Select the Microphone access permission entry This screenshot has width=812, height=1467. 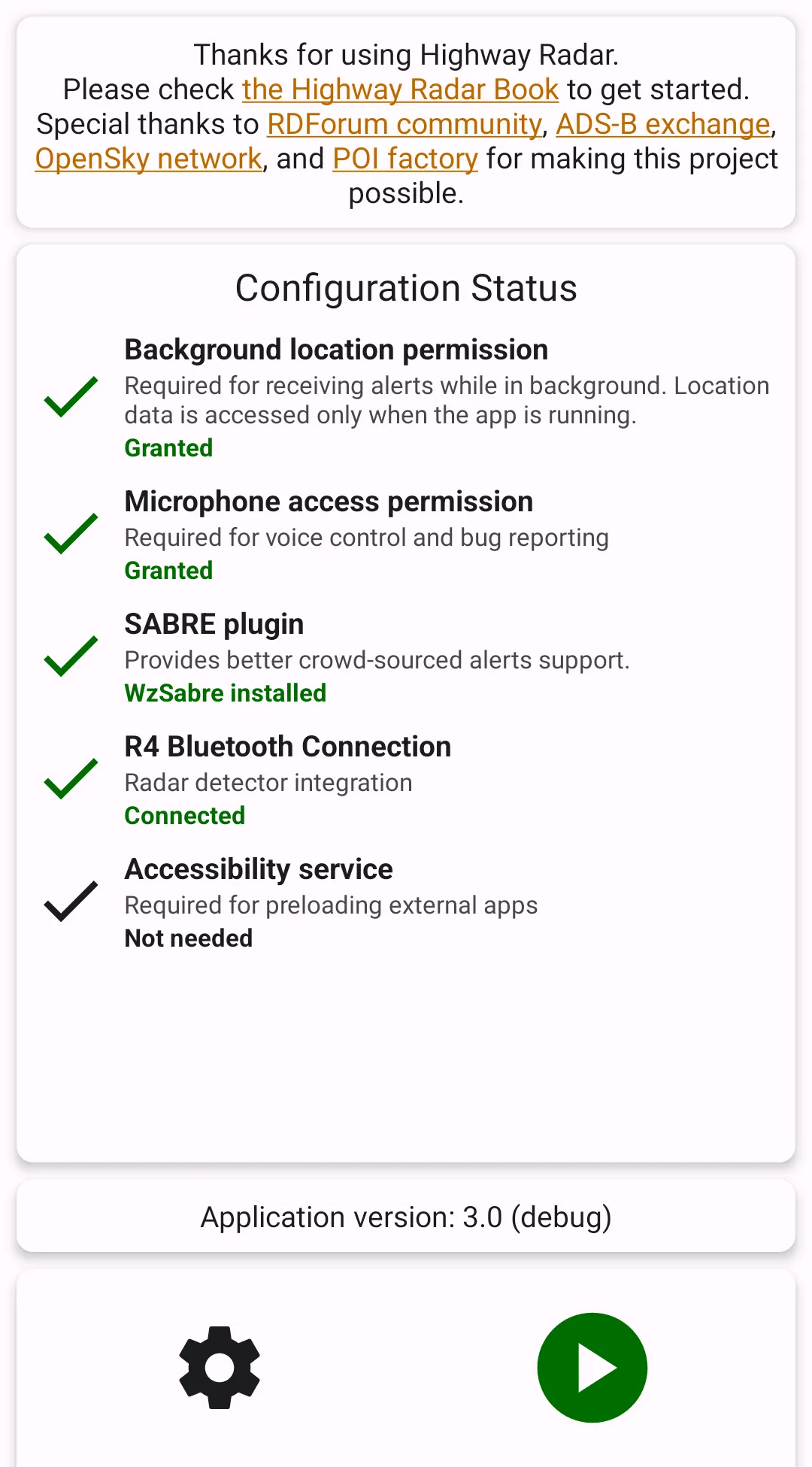click(x=329, y=502)
